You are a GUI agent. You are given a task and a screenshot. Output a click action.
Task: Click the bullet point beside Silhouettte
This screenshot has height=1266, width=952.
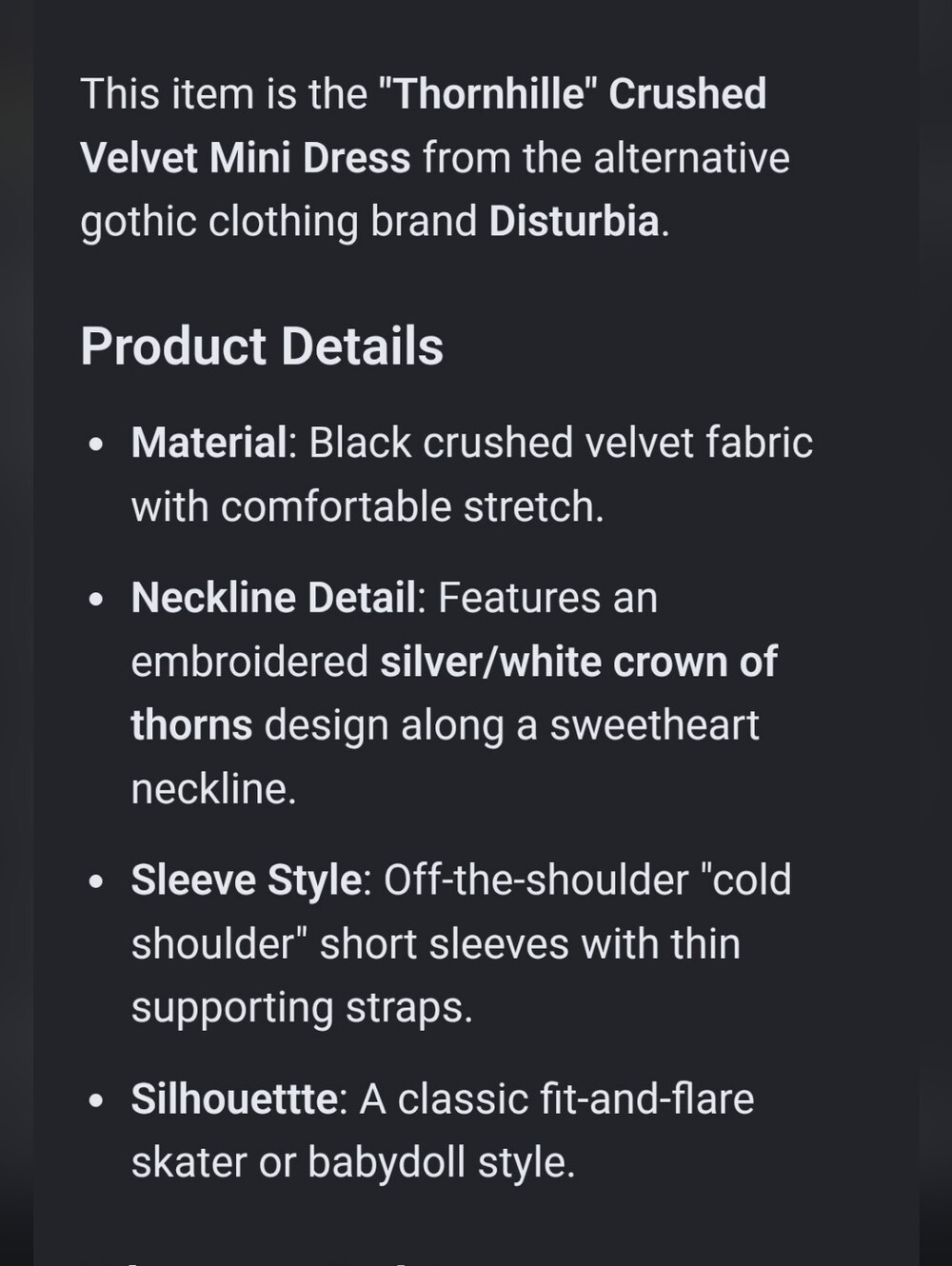[x=95, y=1100]
